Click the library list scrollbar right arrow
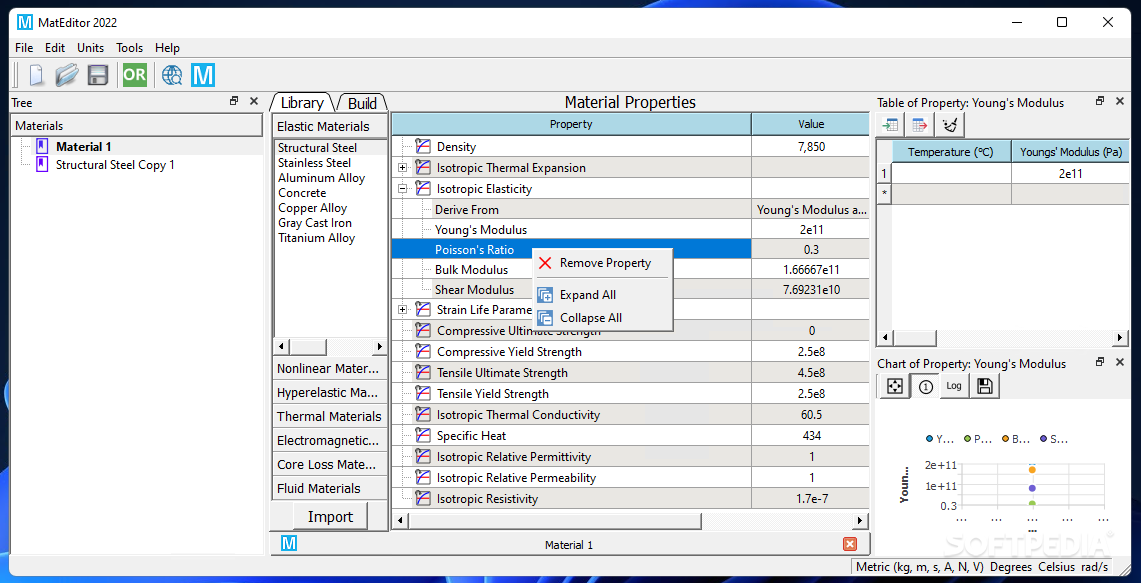 coord(379,346)
